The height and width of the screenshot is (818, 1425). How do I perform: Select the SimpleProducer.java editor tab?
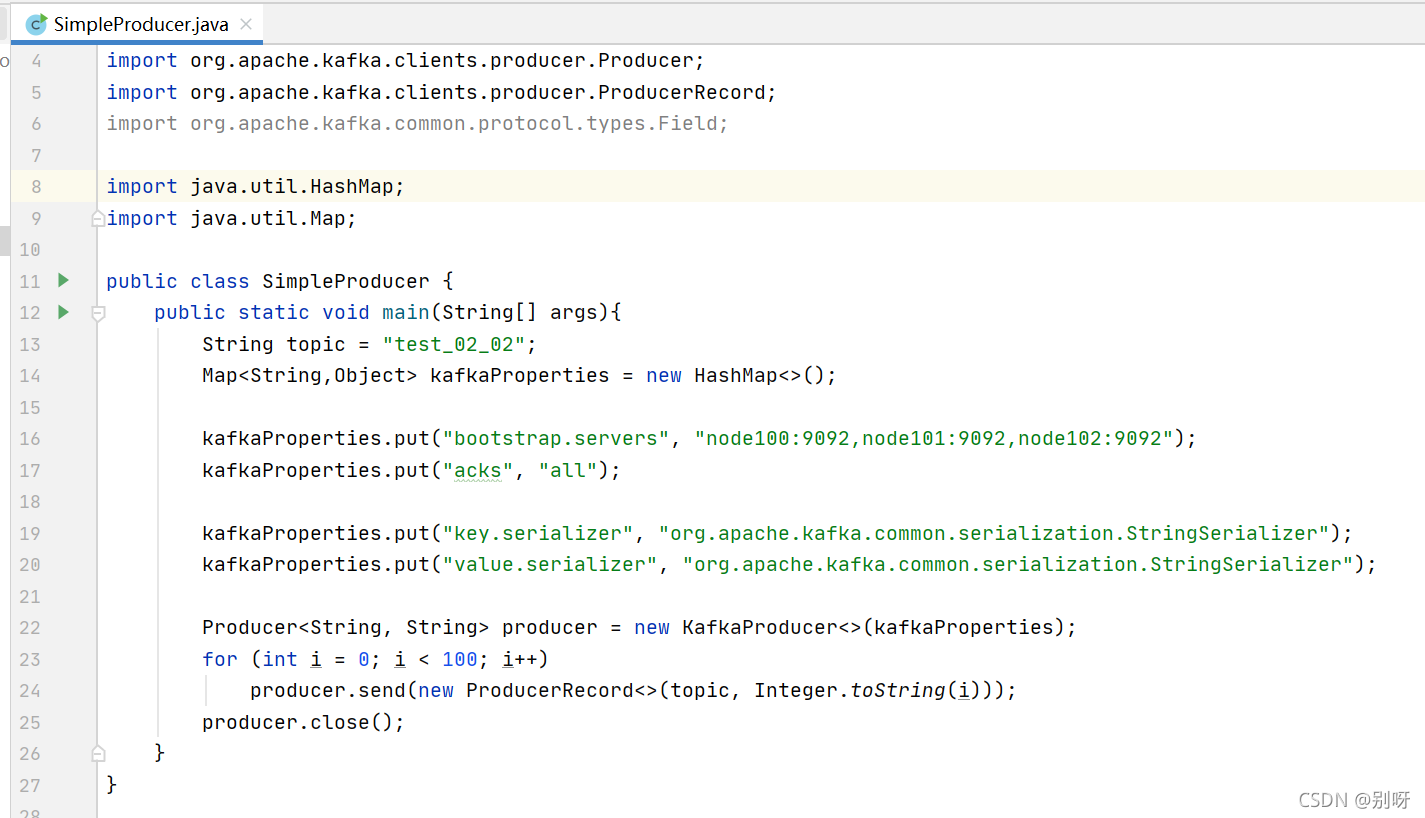[138, 24]
